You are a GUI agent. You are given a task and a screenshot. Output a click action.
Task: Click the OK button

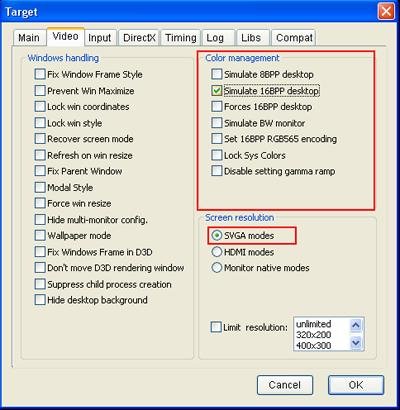click(x=356, y=385)
